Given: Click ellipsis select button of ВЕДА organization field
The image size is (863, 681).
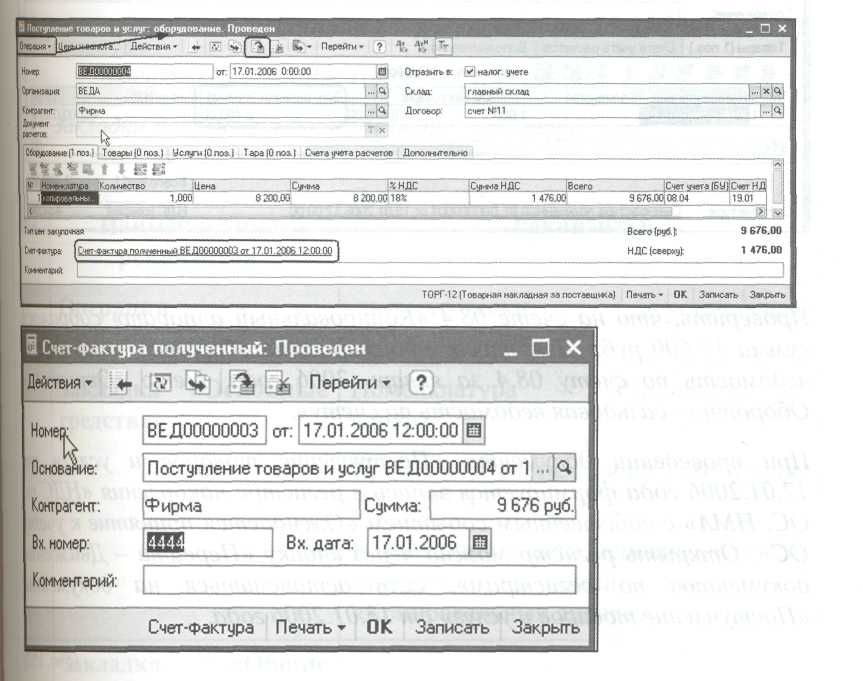Looking at the screenshot, I should [x=372, y=91].
